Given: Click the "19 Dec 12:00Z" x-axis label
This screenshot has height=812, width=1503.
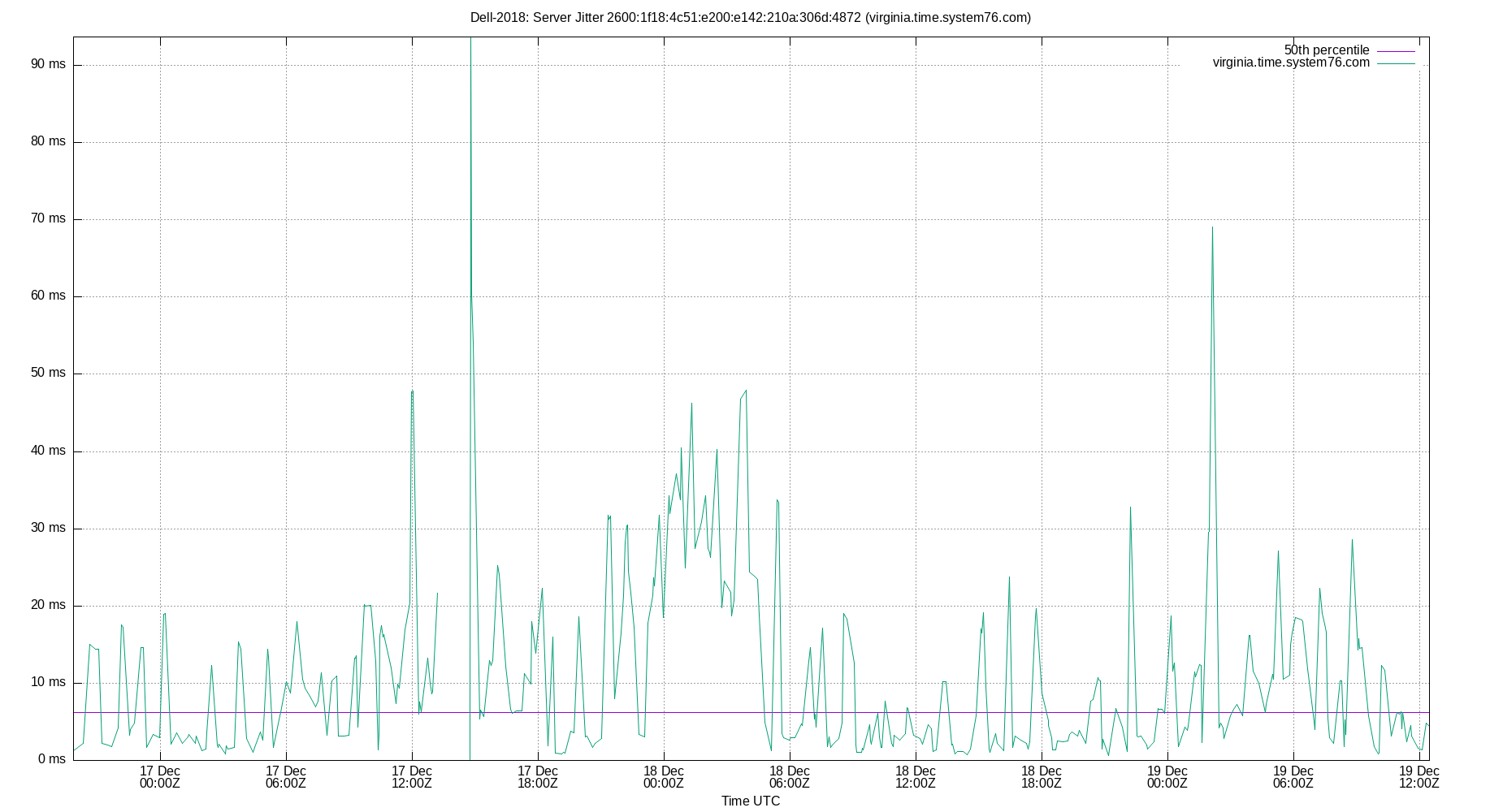Looking at the screenshot, I should point(1419,778).
